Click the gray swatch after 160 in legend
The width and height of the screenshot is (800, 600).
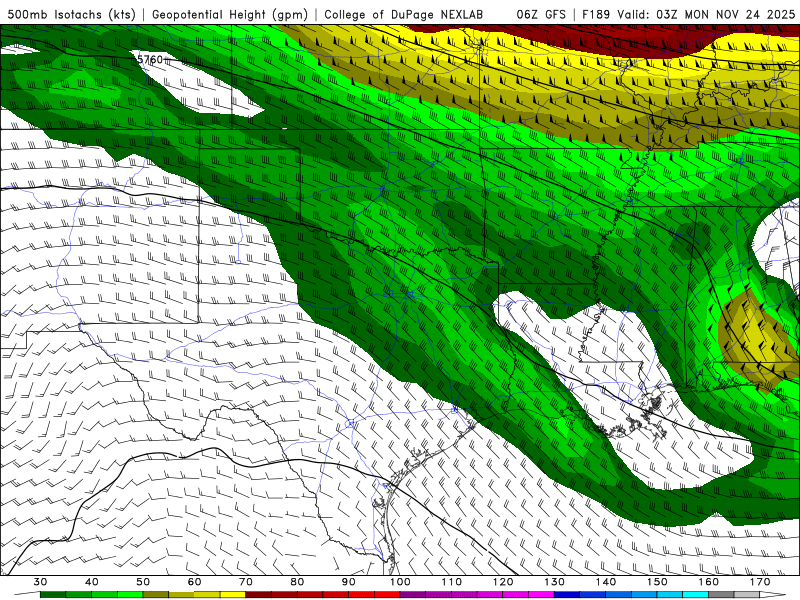tap(721, 595)
